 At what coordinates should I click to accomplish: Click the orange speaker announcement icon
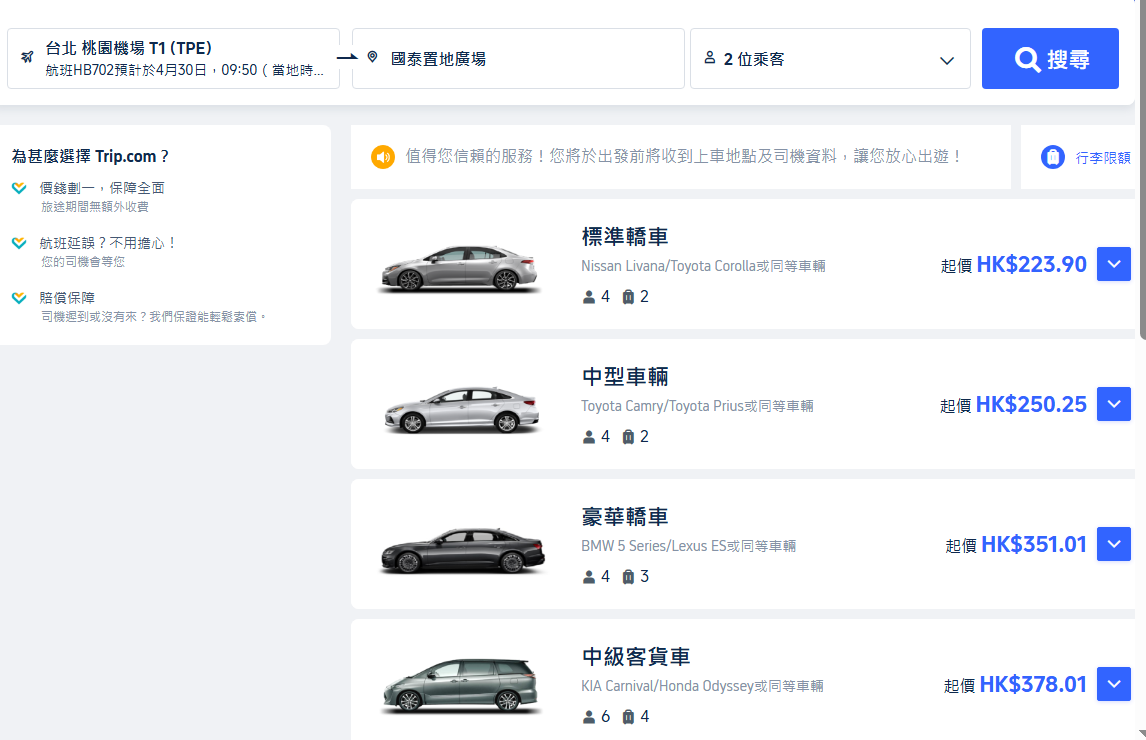point(383,157)
